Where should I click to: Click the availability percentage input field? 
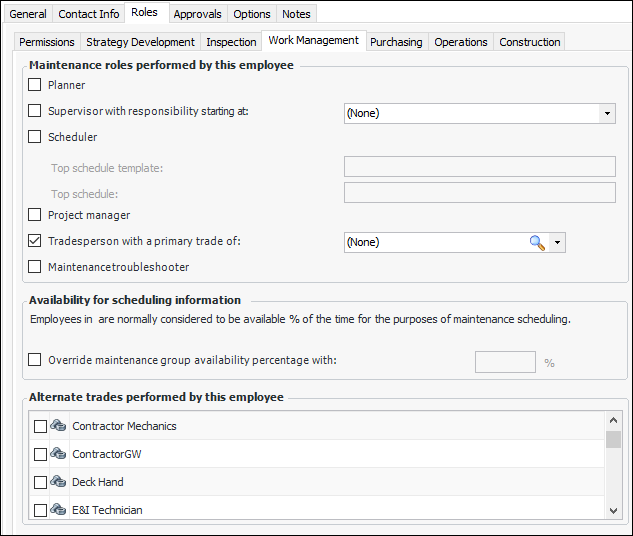(505, 362)
